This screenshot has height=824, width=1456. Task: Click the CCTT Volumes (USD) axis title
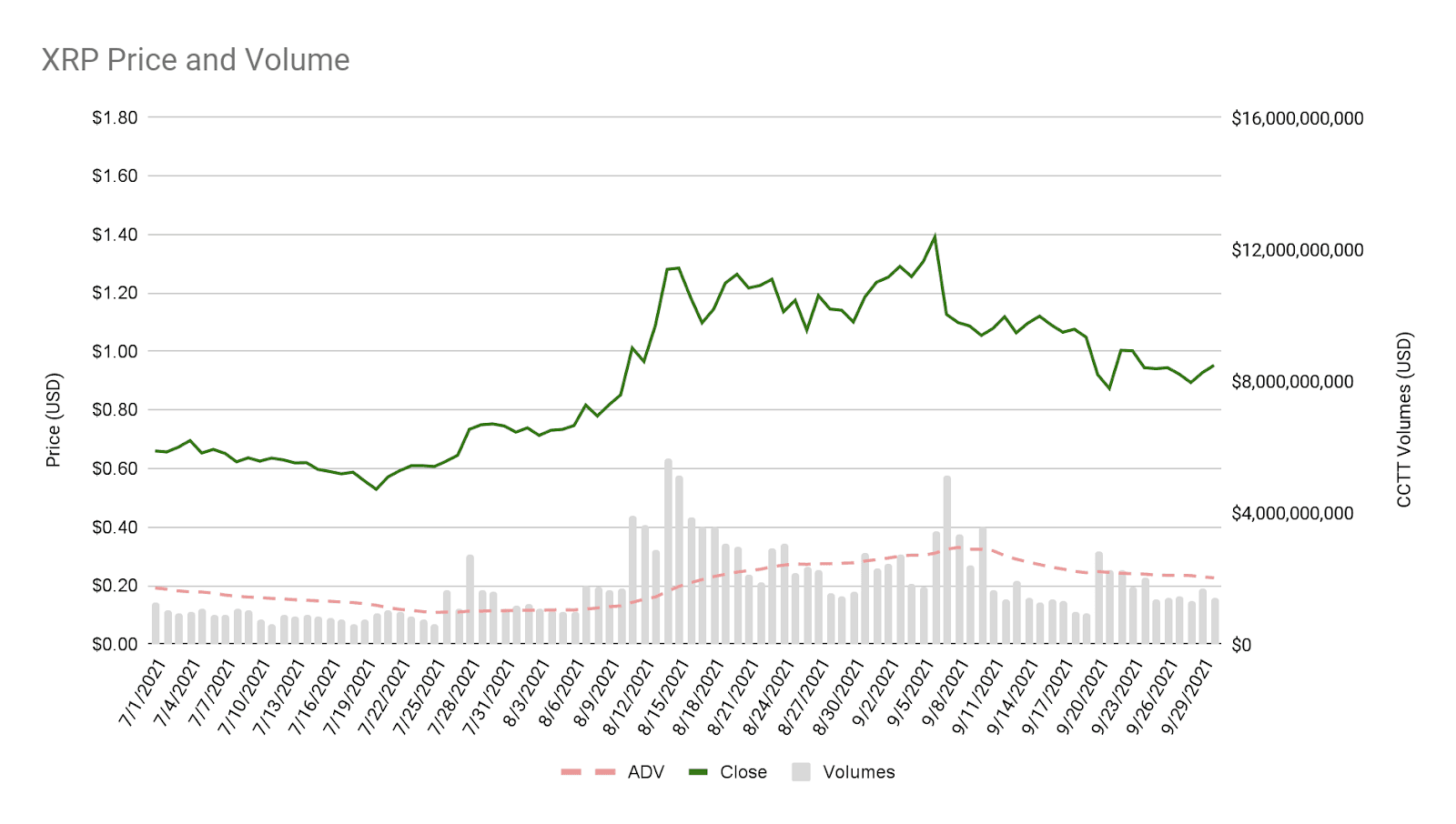coord(1404,419)
